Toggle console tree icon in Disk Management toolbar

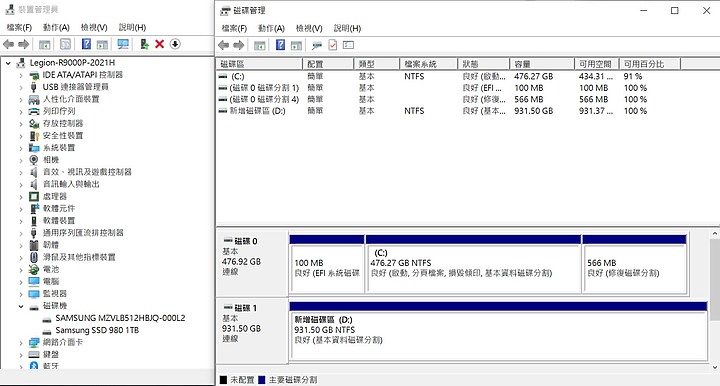coord(260,45)
